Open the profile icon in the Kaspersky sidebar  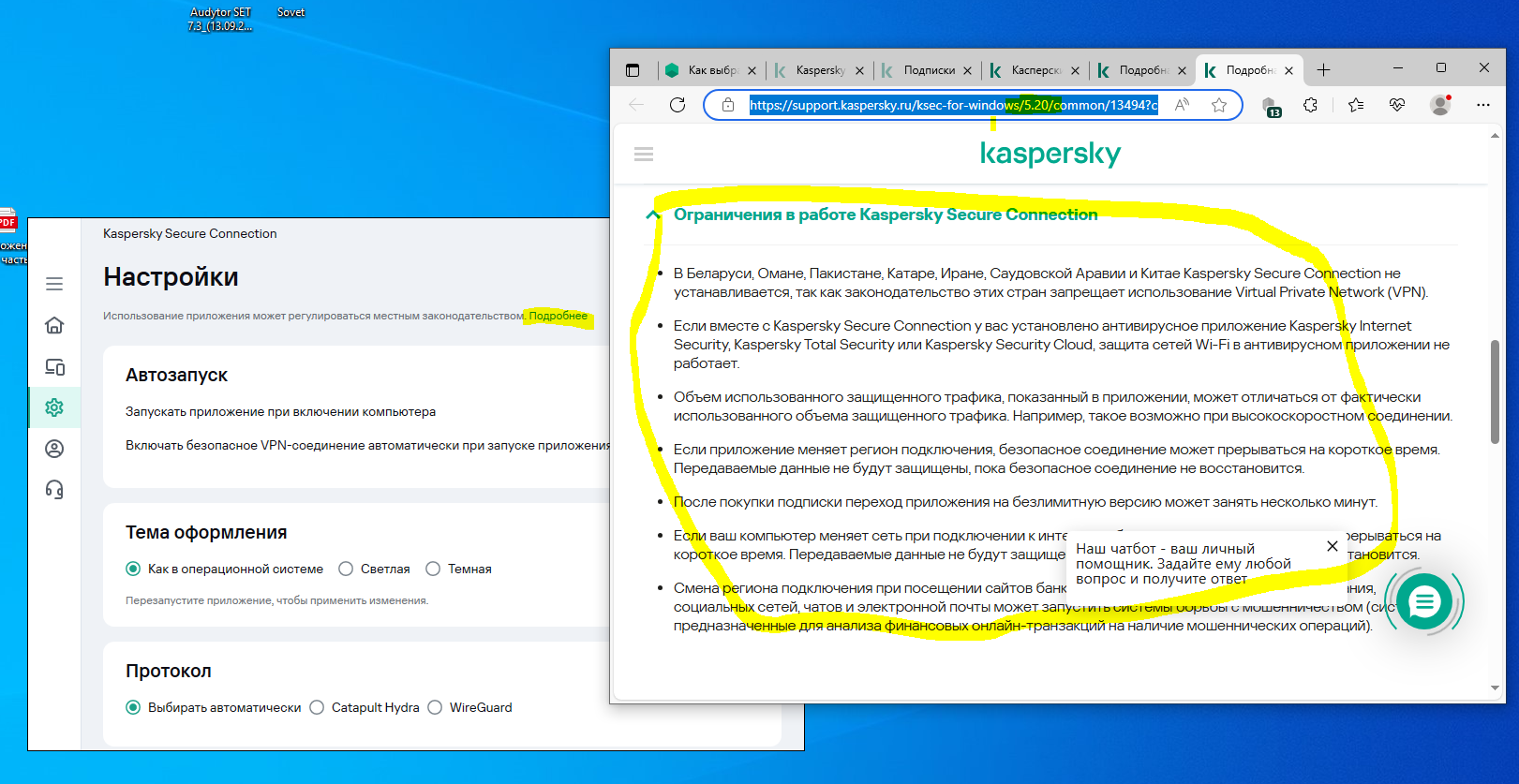(x=54, y=449)
